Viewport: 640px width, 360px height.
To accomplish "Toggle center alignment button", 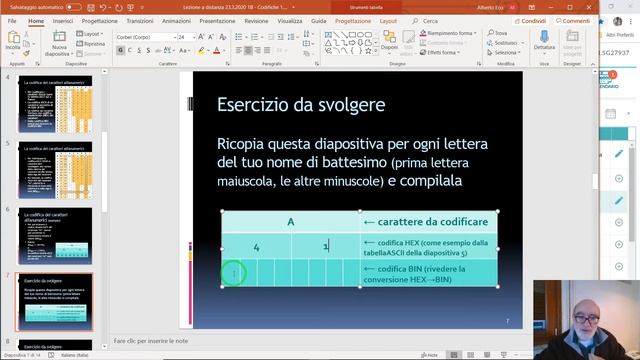I will click(x=248, y=51).
